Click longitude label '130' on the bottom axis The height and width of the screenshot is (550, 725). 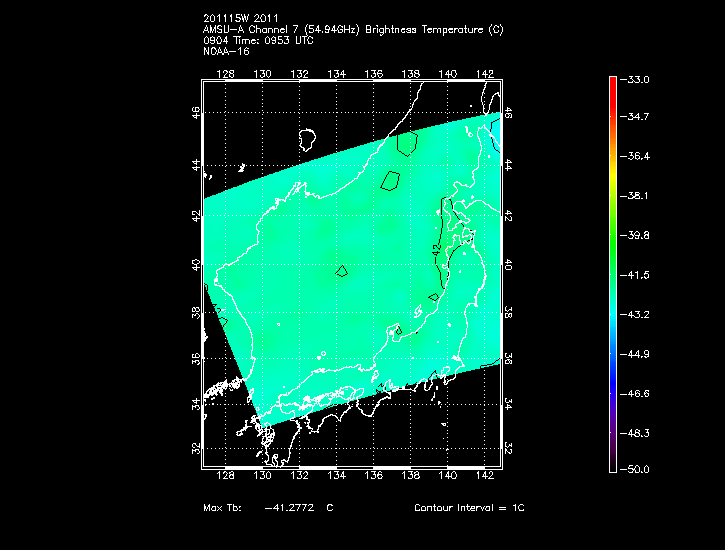262,476
